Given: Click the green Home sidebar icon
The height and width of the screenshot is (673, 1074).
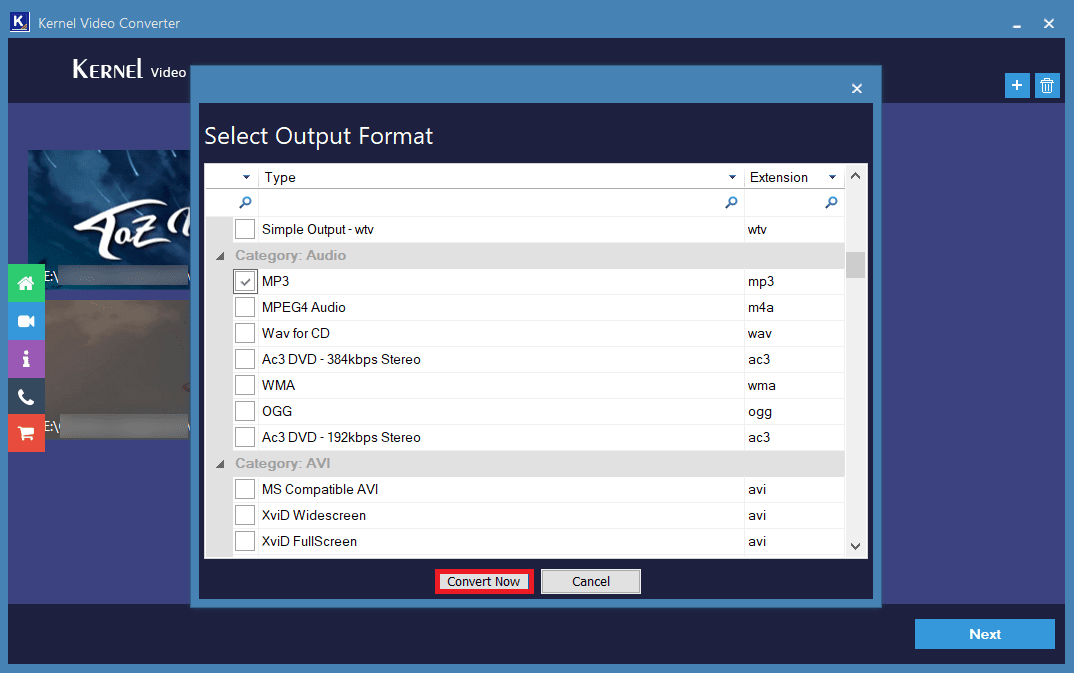Looking at the screenshot, I should click(26, 283).
